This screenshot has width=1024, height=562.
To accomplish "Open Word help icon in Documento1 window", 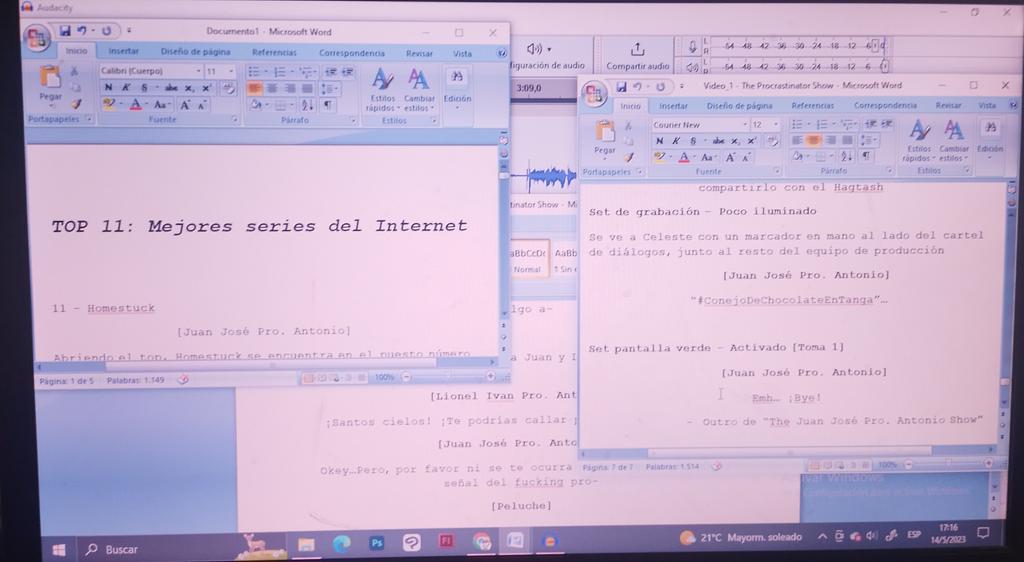I will pyautogui.click(x=501, y=53).
